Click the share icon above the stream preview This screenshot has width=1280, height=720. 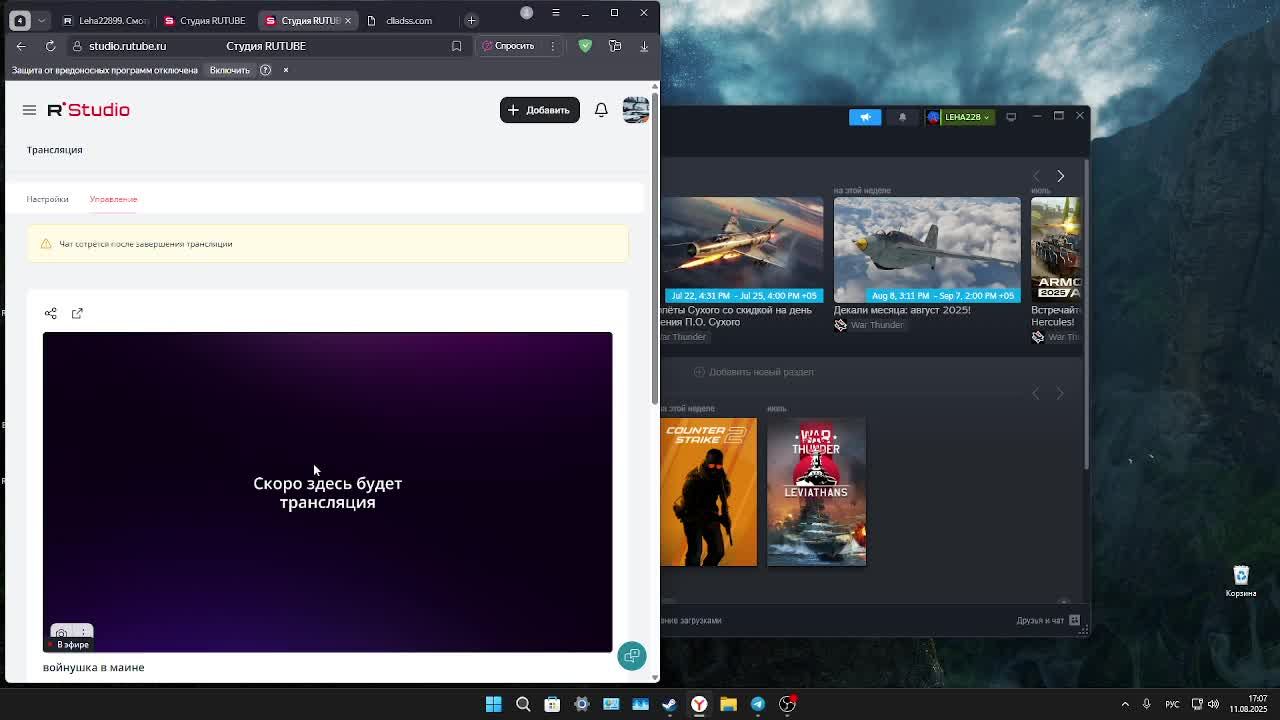51,313
